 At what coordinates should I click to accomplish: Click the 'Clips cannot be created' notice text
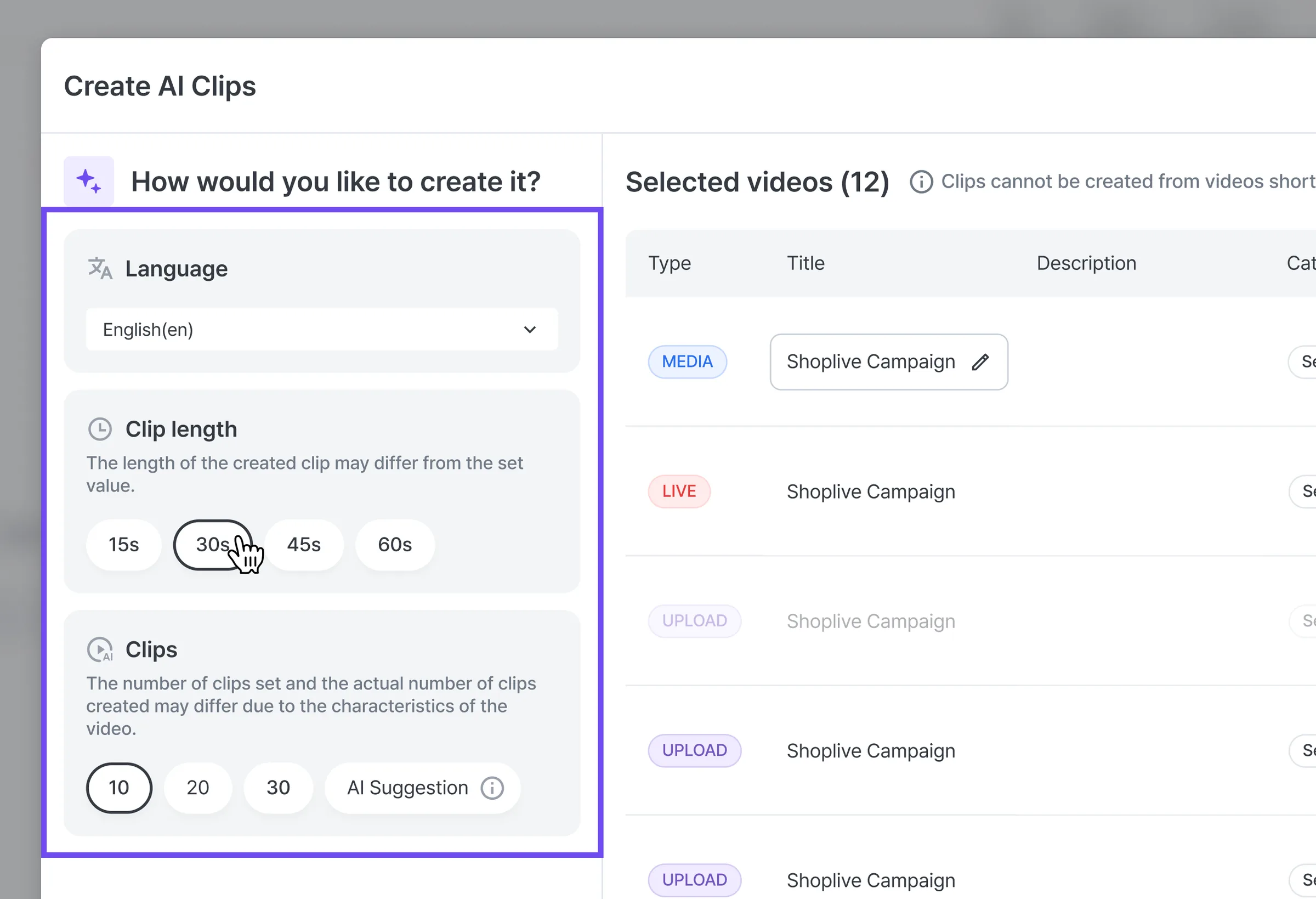[1128, 181]
